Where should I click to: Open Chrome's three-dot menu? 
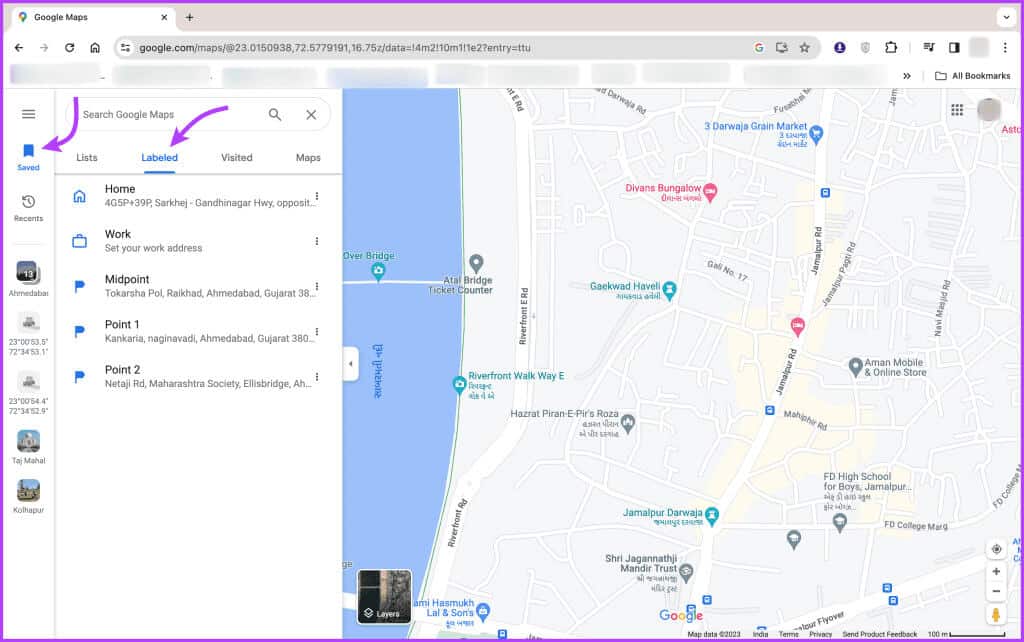click(x=1005, y=48)
